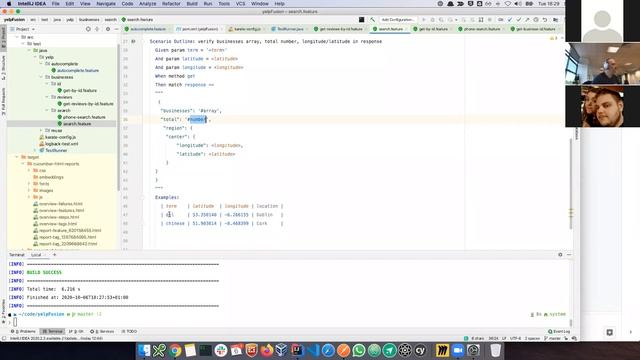Click the businesses breadcrumb in navigation bar
The image size is (640, 360).
click(x=89, y=20)
